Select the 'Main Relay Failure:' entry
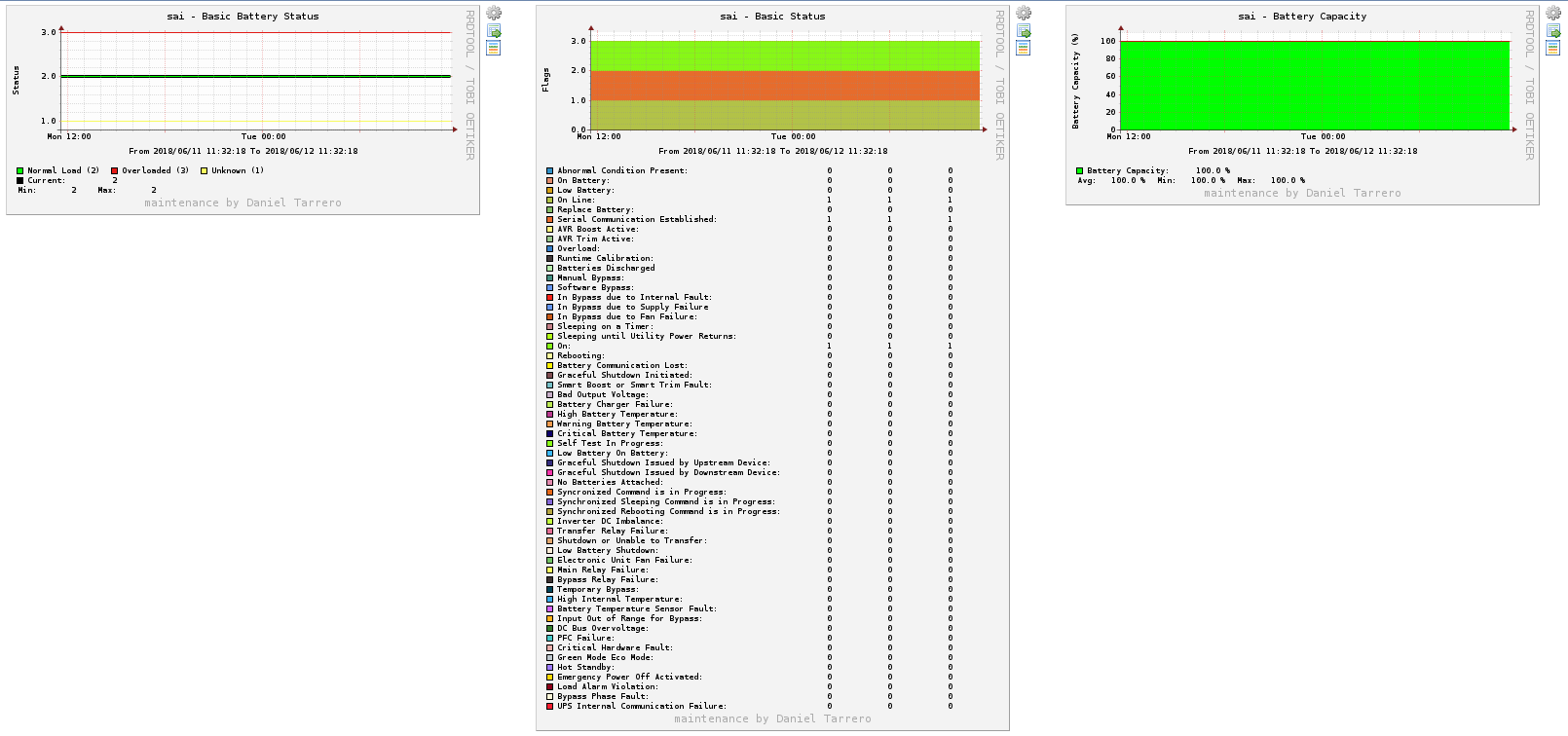This screenshot has width=1568, height=736. point(750,570)
